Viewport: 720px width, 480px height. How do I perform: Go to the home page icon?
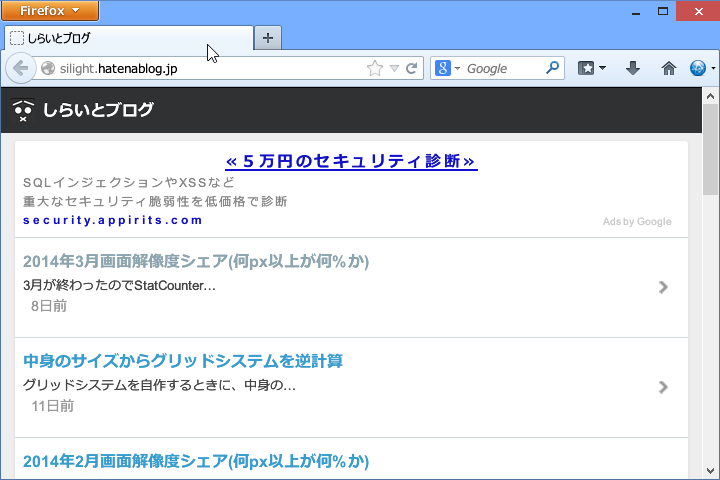pyautogui.click(x=669, y=68)
